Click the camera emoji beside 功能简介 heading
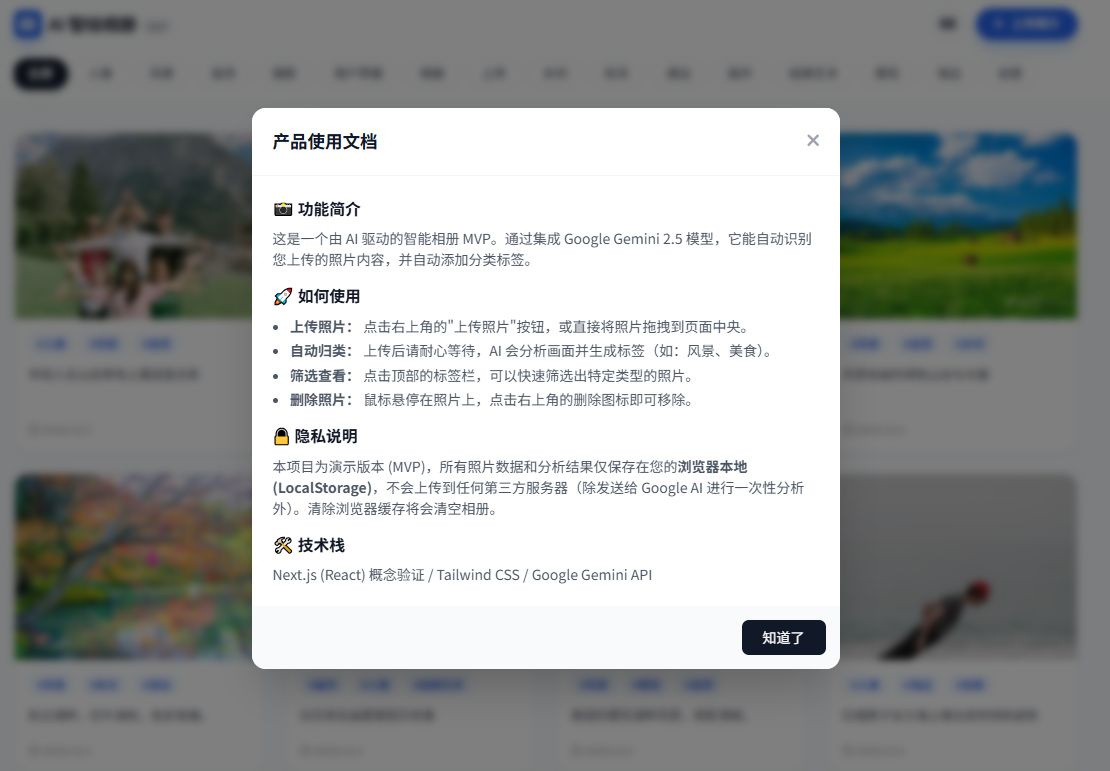 (x=282, y=209)
